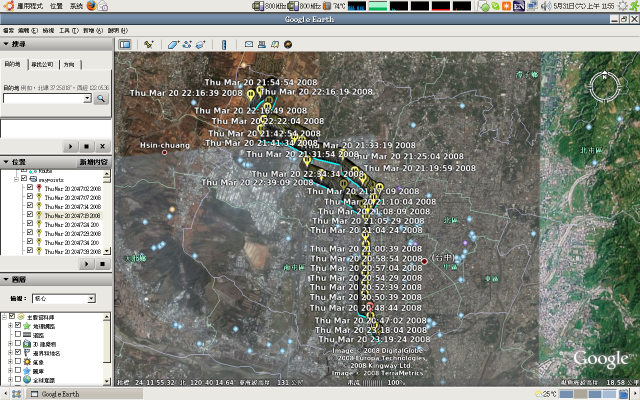The image size is (640, 400).
Task: Open the 檔案 File menu
Action: [8, 31]
